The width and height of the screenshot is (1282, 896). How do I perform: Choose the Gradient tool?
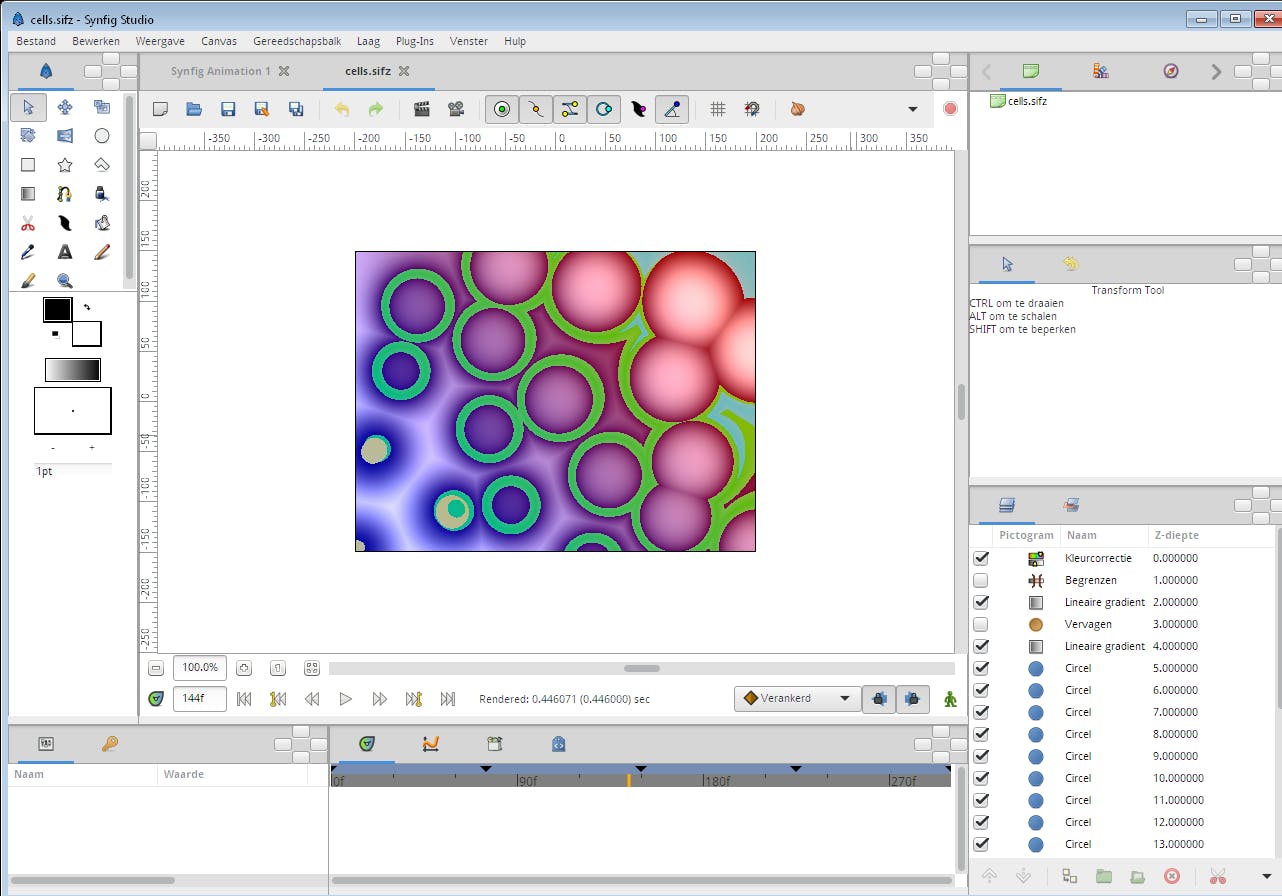(x=28, y=193)
